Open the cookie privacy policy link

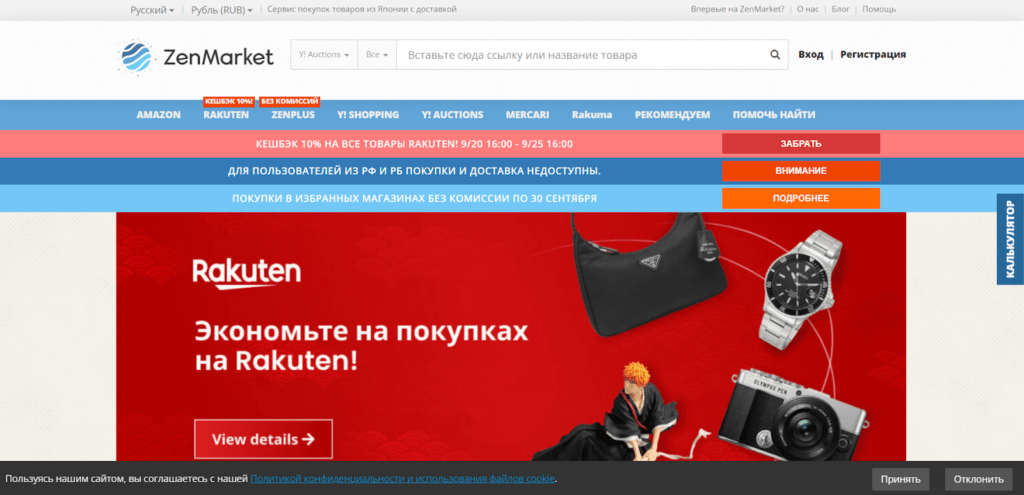coord(402,479)
